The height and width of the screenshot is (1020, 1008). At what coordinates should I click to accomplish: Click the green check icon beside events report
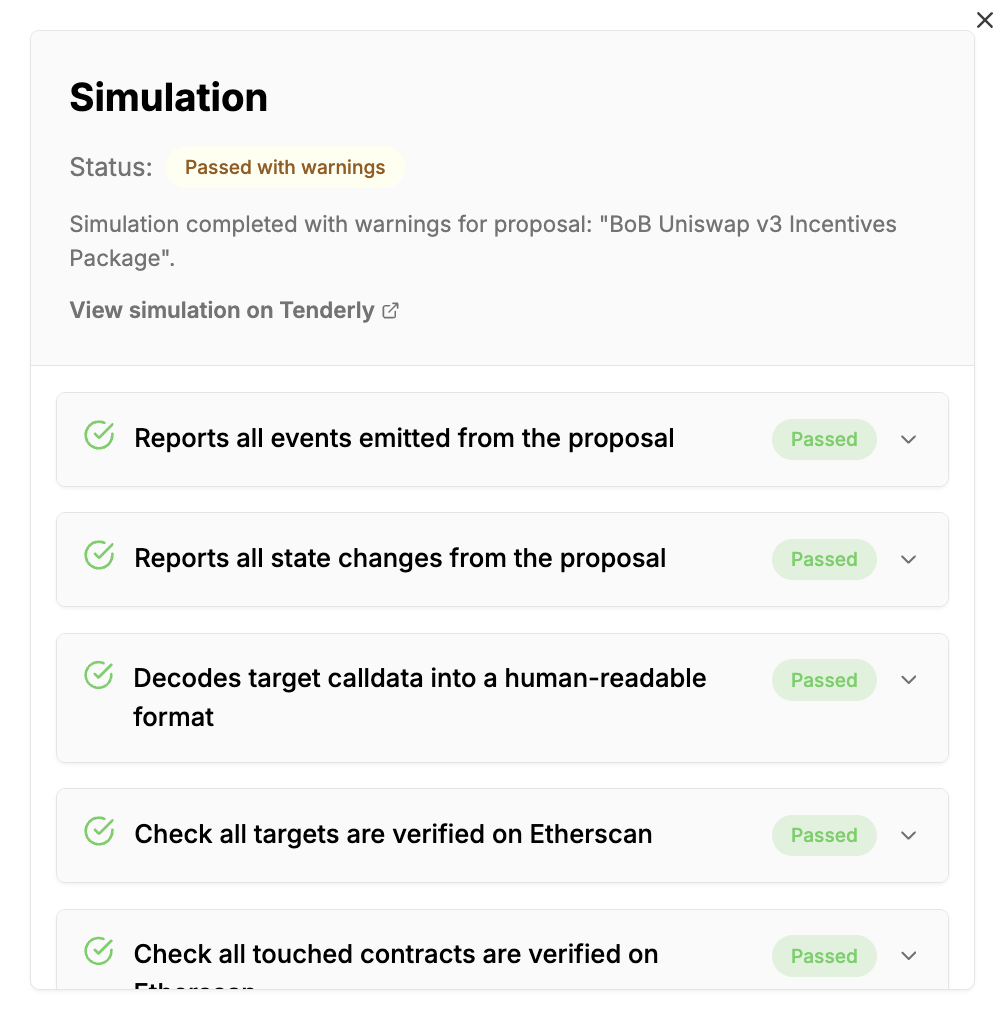(x=98, y=435)
